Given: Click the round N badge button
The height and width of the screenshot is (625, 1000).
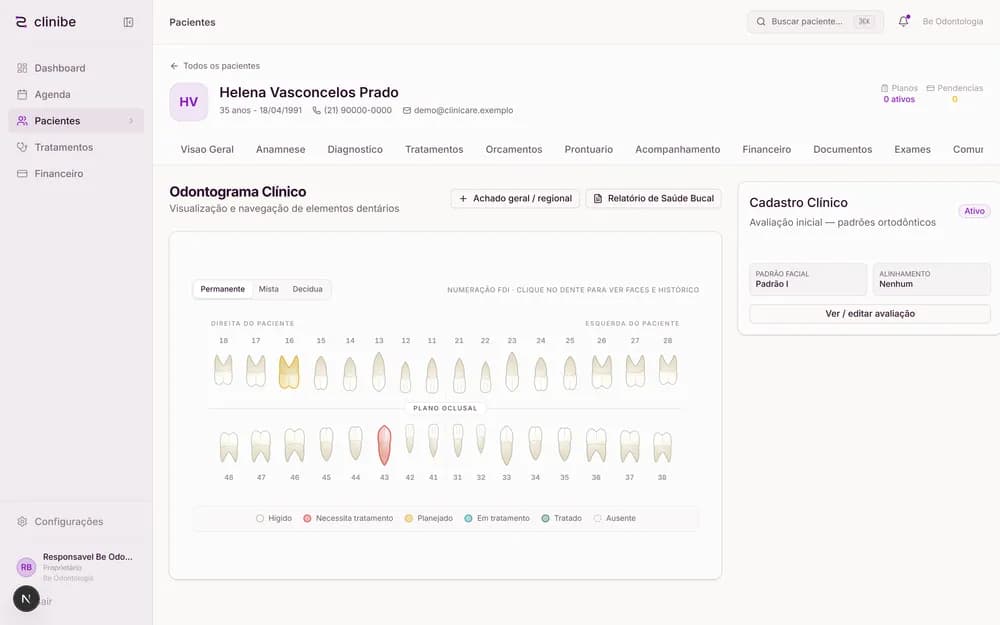Looking at the screenshot, I should pyautogui.click(x=26, y=599).
